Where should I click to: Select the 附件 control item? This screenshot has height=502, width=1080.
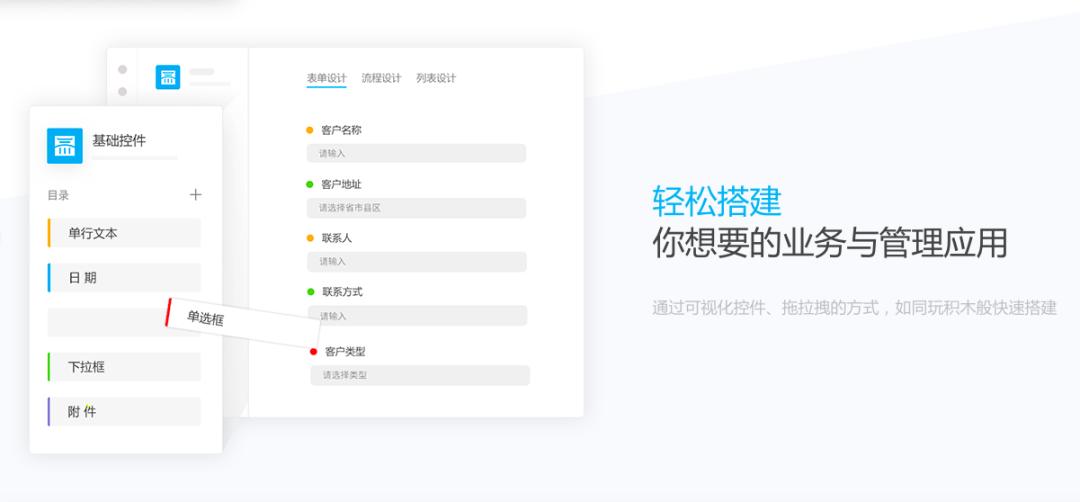124,412
